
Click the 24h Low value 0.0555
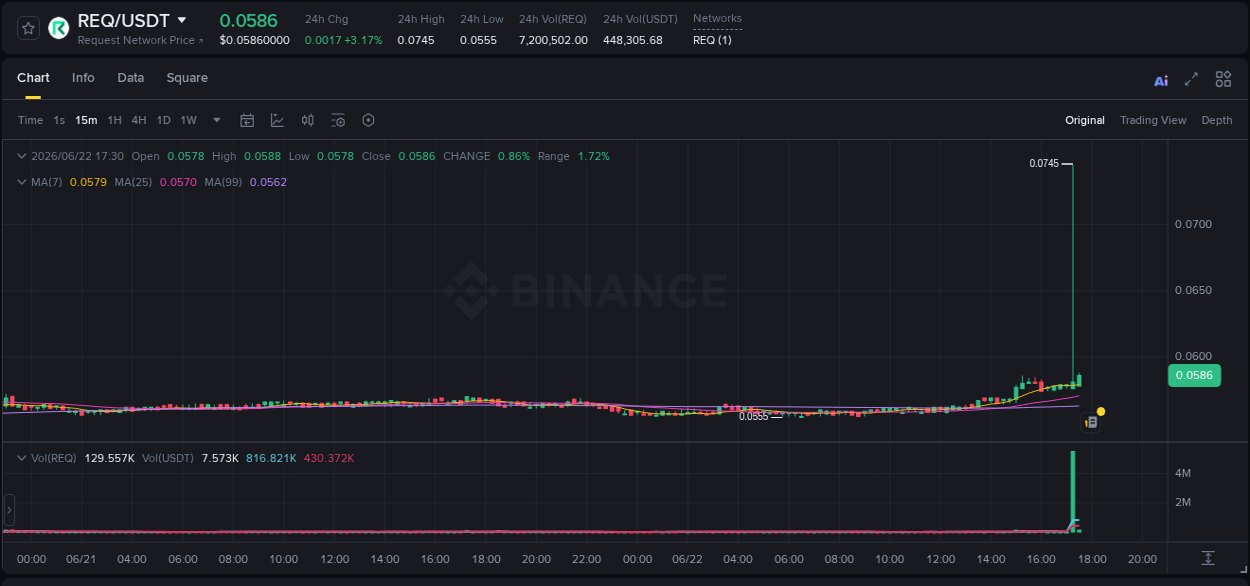(x=478, y=40)
